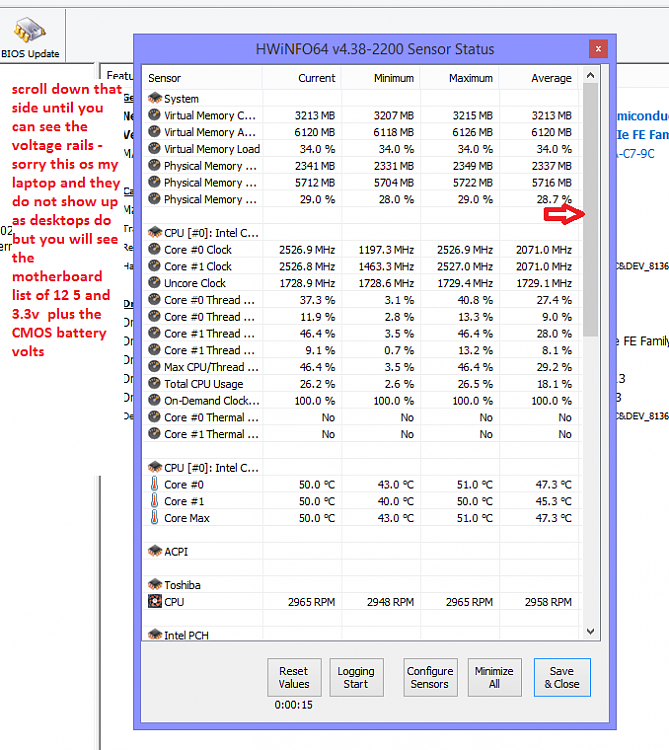Image resolution: width=669 pixels, height=750 pixels.
Task: Click the Core #1 temperature thermometer icon
Action: pos(154,500)
